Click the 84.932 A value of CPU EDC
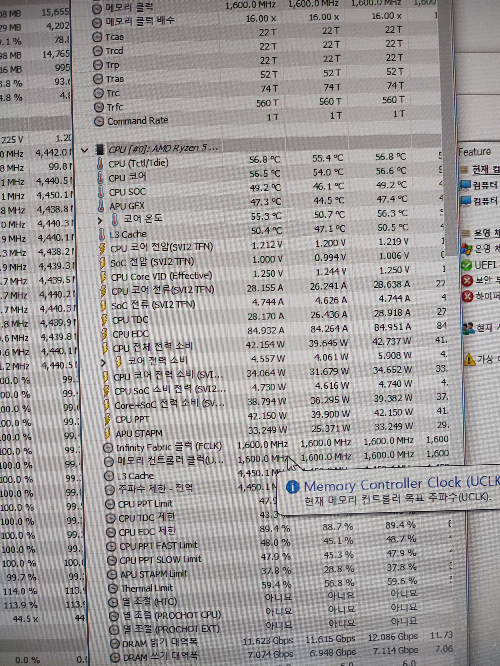This screenshot has width=500, height=666. [266, 330]
